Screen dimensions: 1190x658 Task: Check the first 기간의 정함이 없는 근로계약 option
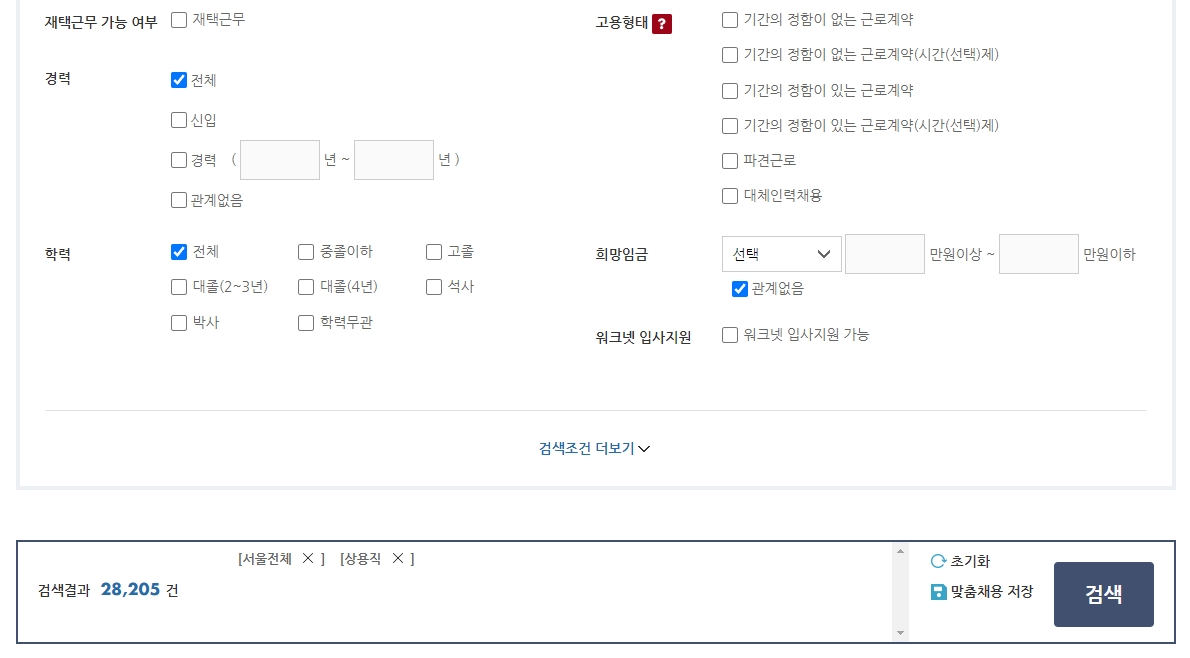[x=730, y=19]
